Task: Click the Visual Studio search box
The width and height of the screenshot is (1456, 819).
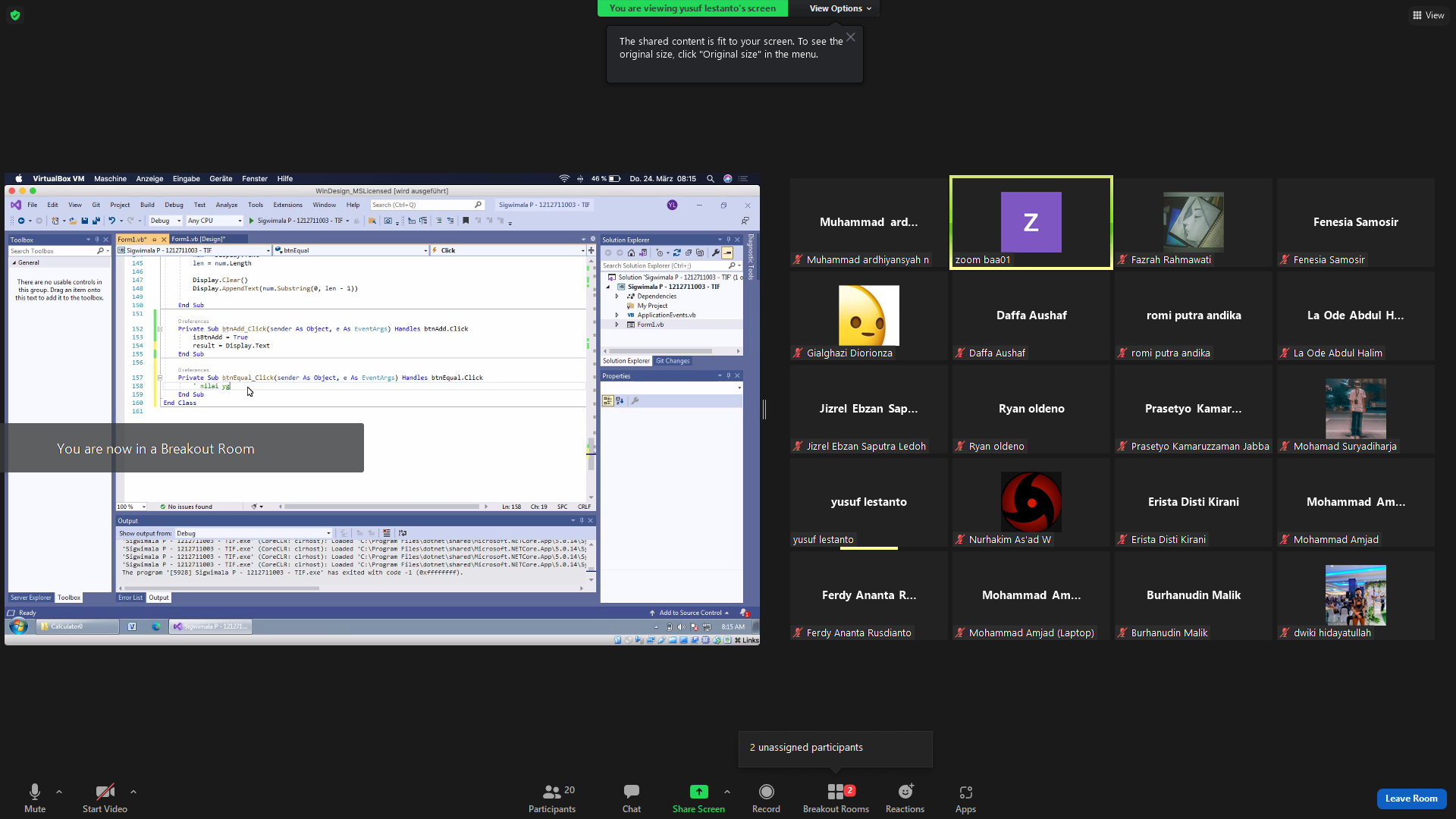Action: coord(427,205)
